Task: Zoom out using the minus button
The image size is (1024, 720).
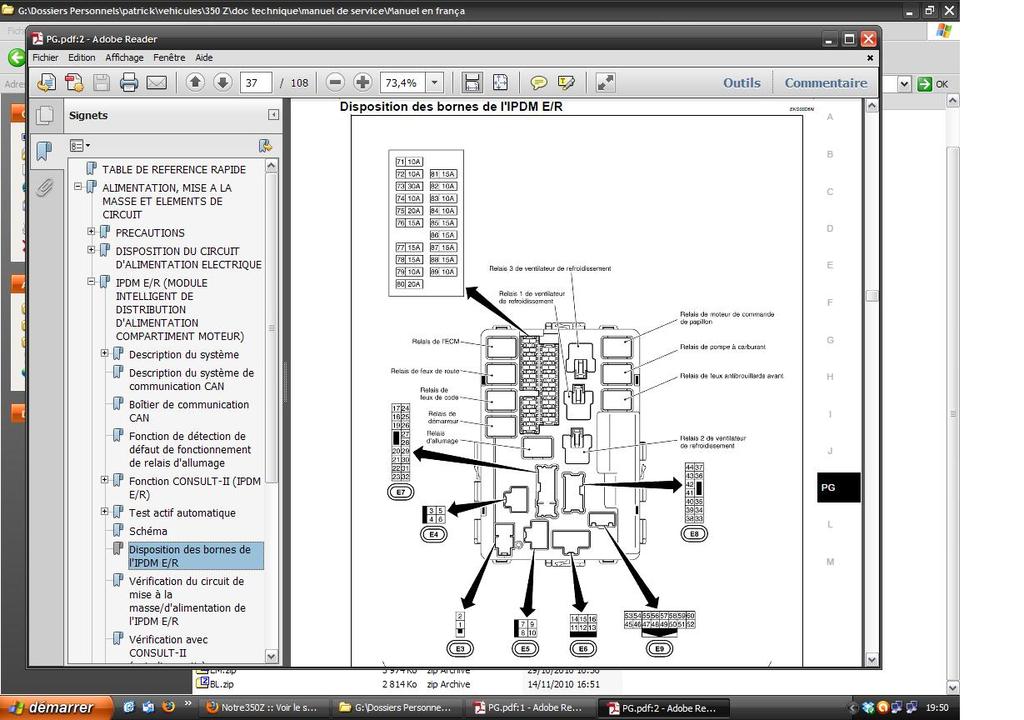Action: (336, 83)
